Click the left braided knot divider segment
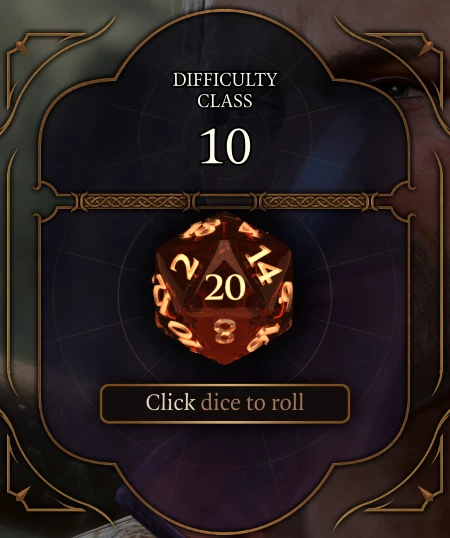This screenshot has height=538, width=450. (x=135, y=201)
